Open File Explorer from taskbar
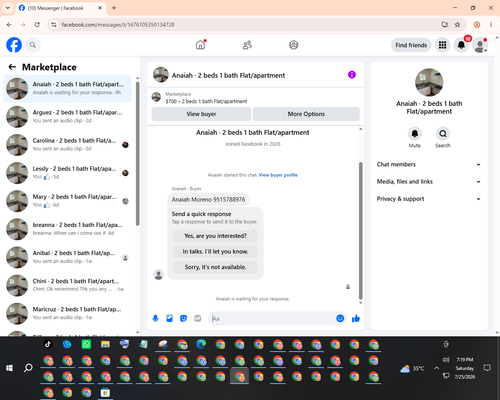The height and width of the screenshot is (400, 500). [105, 344]
